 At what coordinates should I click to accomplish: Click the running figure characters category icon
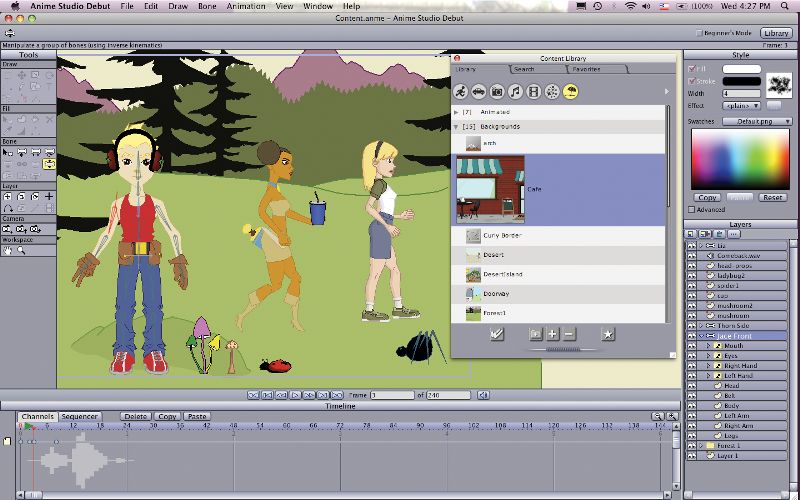pos(461,92)
